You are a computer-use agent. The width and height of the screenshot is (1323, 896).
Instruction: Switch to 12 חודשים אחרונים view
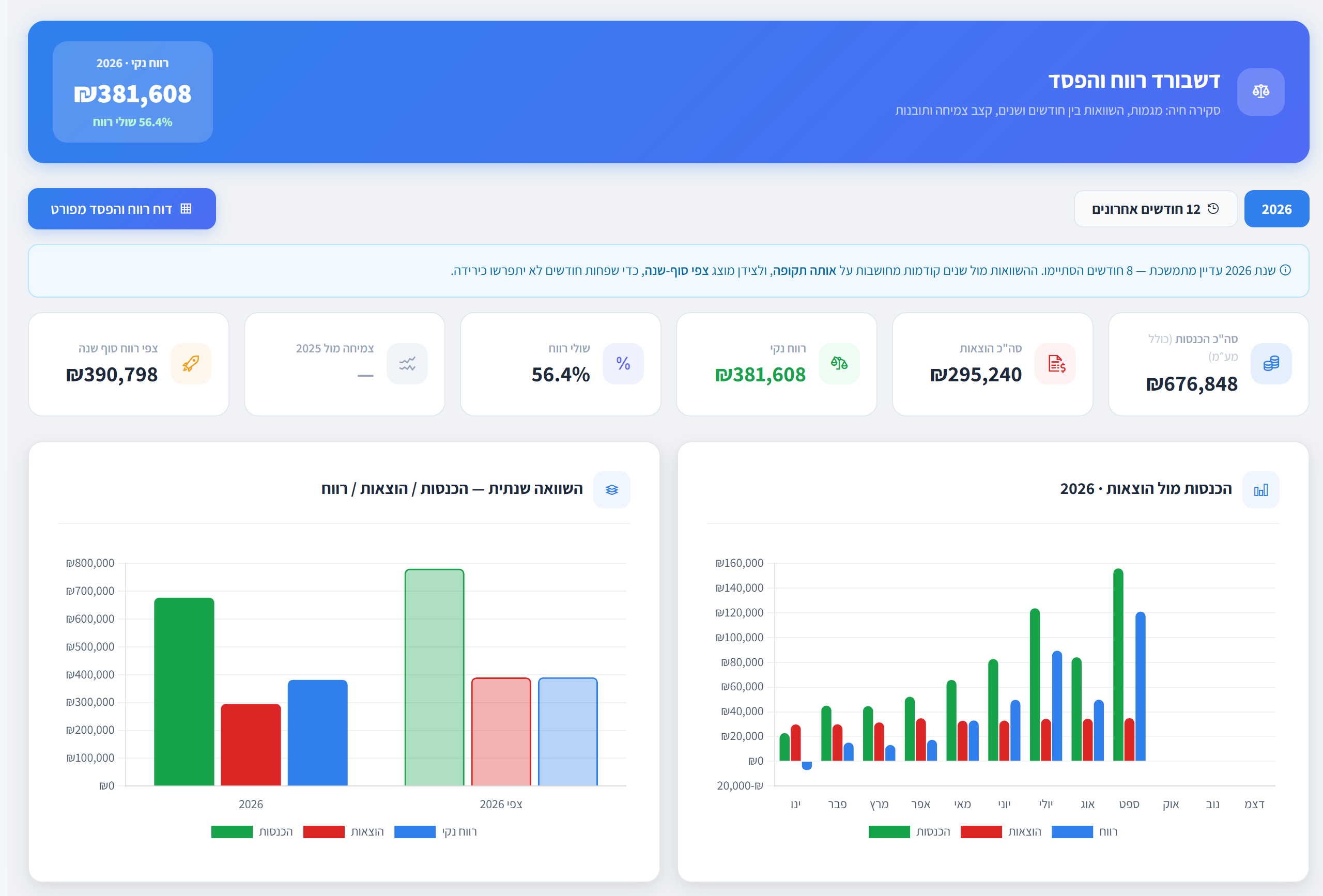(1156, 209)
